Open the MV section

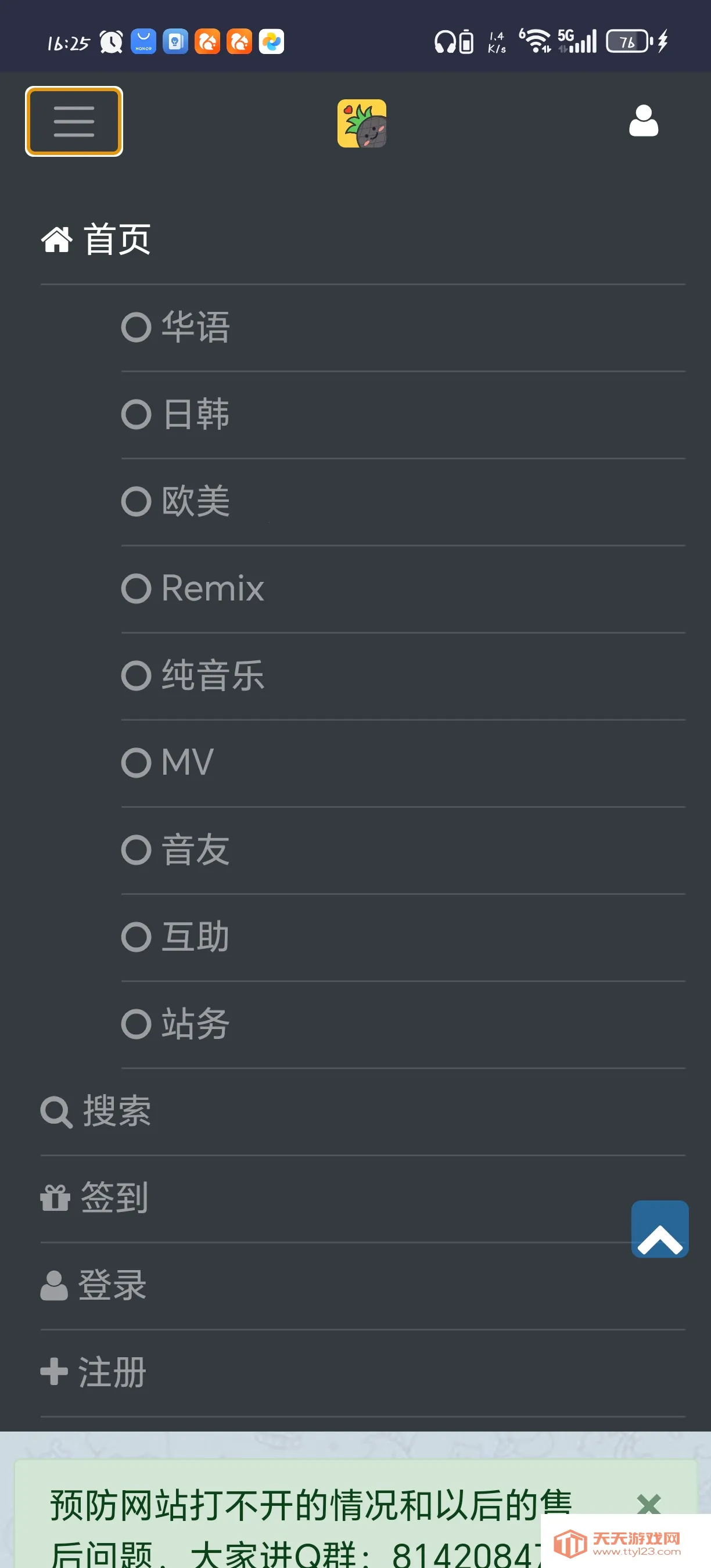(168, 763)
